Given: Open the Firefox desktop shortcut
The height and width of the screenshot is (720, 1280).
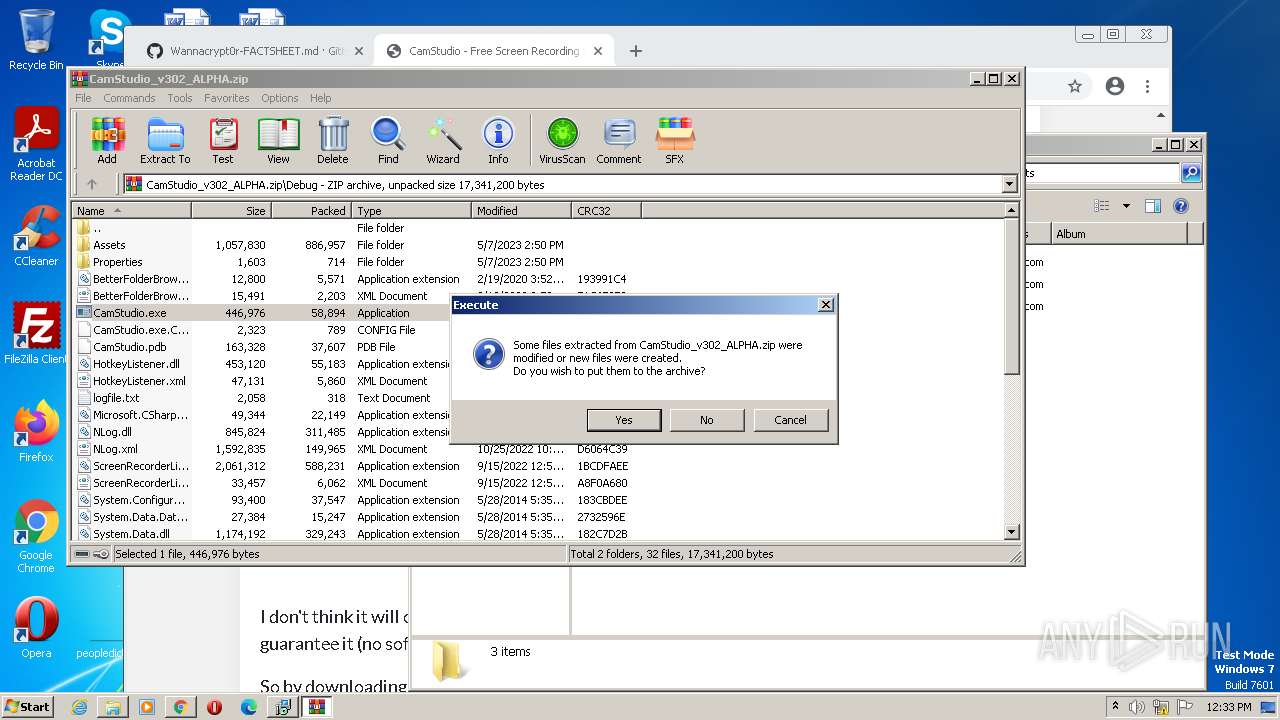Looking at the screenshot, I should (x=36, y=432).
